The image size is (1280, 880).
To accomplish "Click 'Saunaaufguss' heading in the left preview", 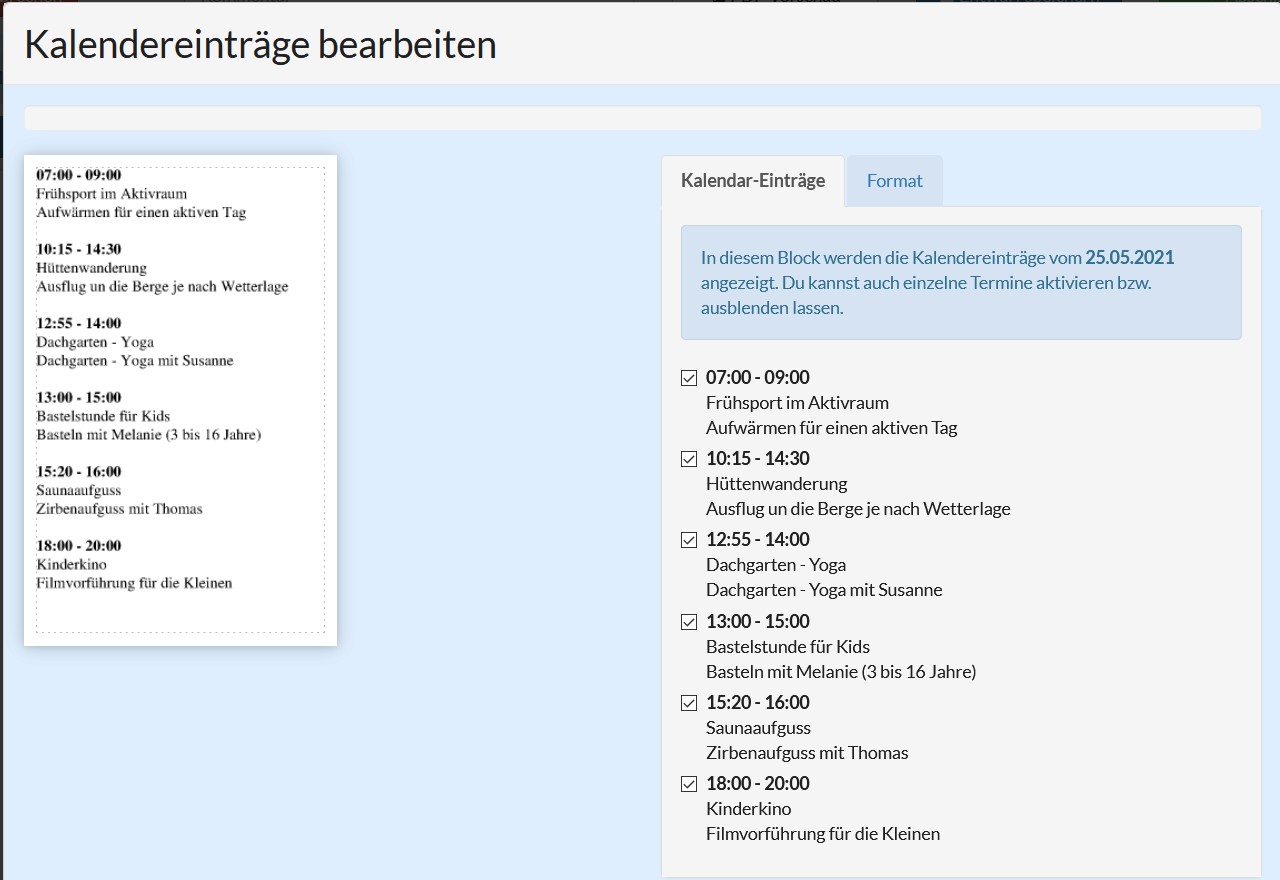I will click(x=78, y=490).
